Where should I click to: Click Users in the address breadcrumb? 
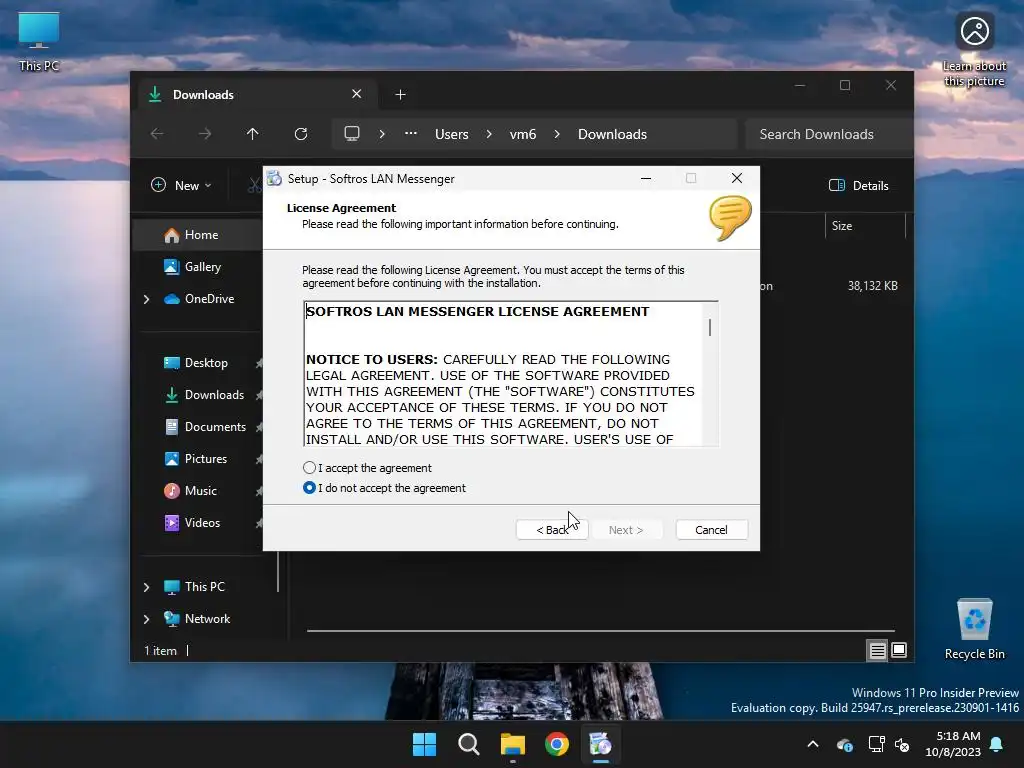click(451, 134)
